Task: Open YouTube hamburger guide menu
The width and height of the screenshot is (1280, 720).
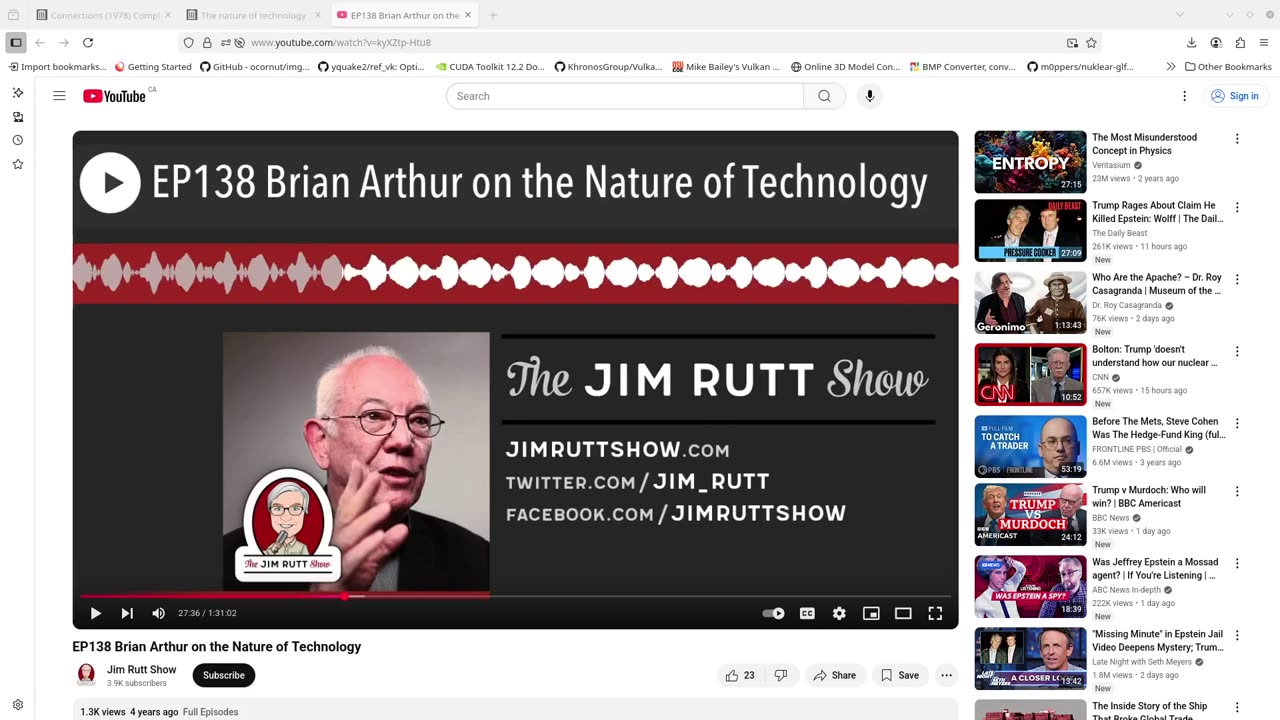Action: click(x=59, y=96)
